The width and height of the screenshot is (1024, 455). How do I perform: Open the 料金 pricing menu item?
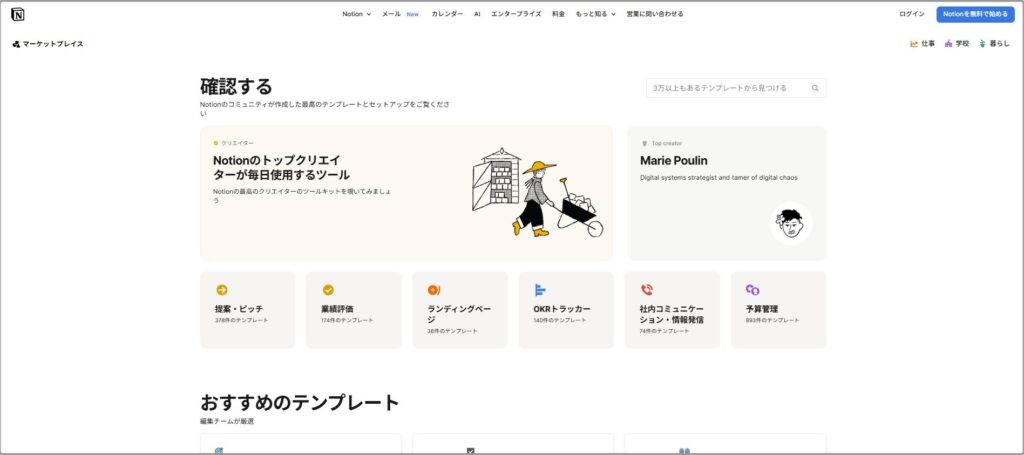[558, 14]
